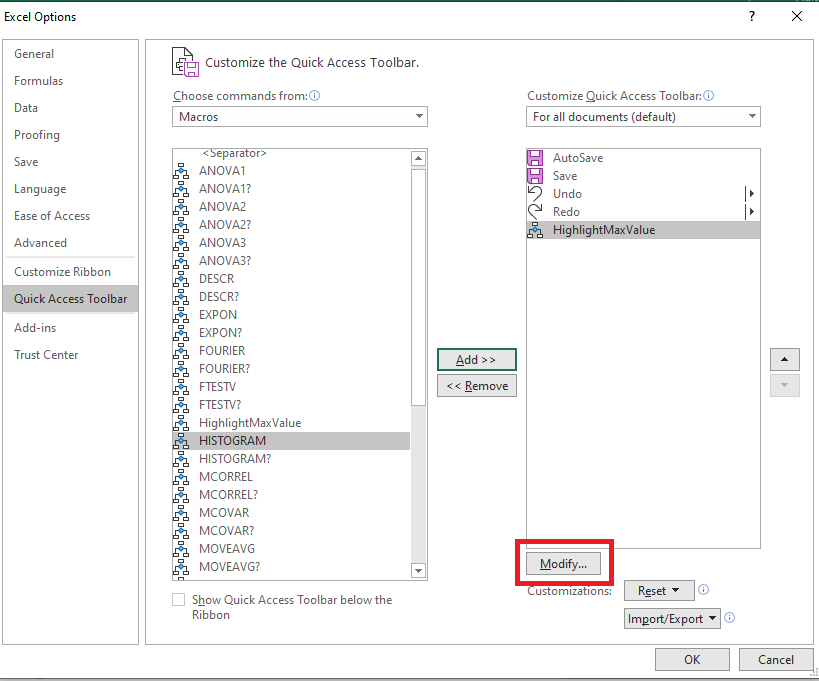Screen dimensions: 819x681
Task: Expand the Import/Export dropdown
Action: [x=672, y=619]
